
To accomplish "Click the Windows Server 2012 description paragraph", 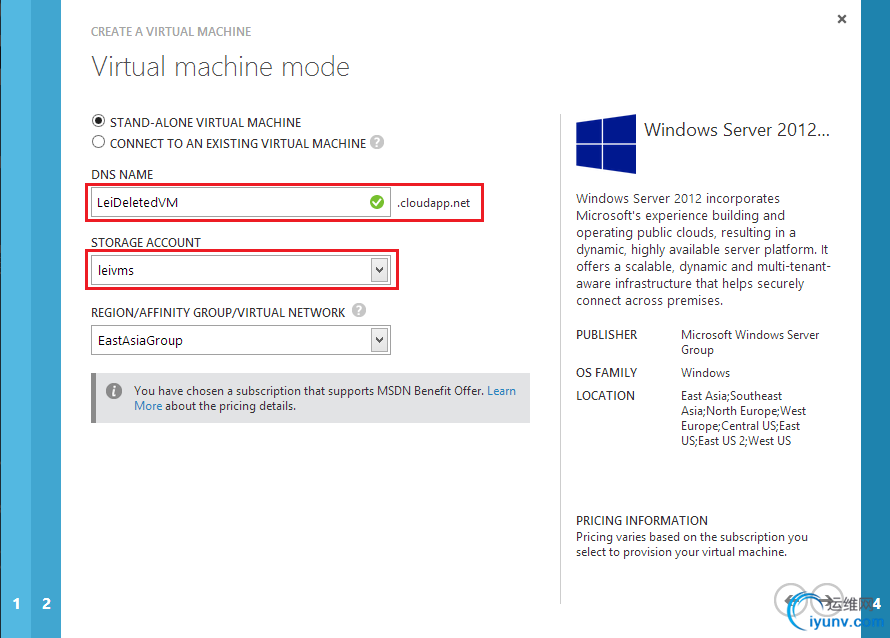I will click(x=703, y=249).
